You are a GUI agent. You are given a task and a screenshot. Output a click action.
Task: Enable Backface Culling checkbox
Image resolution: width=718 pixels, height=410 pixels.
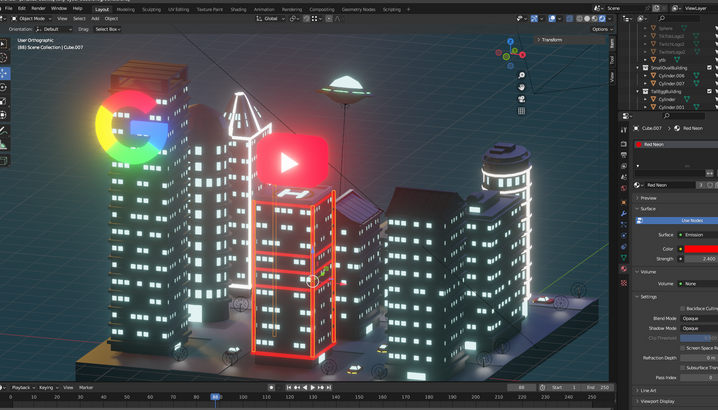pos(682,308)
